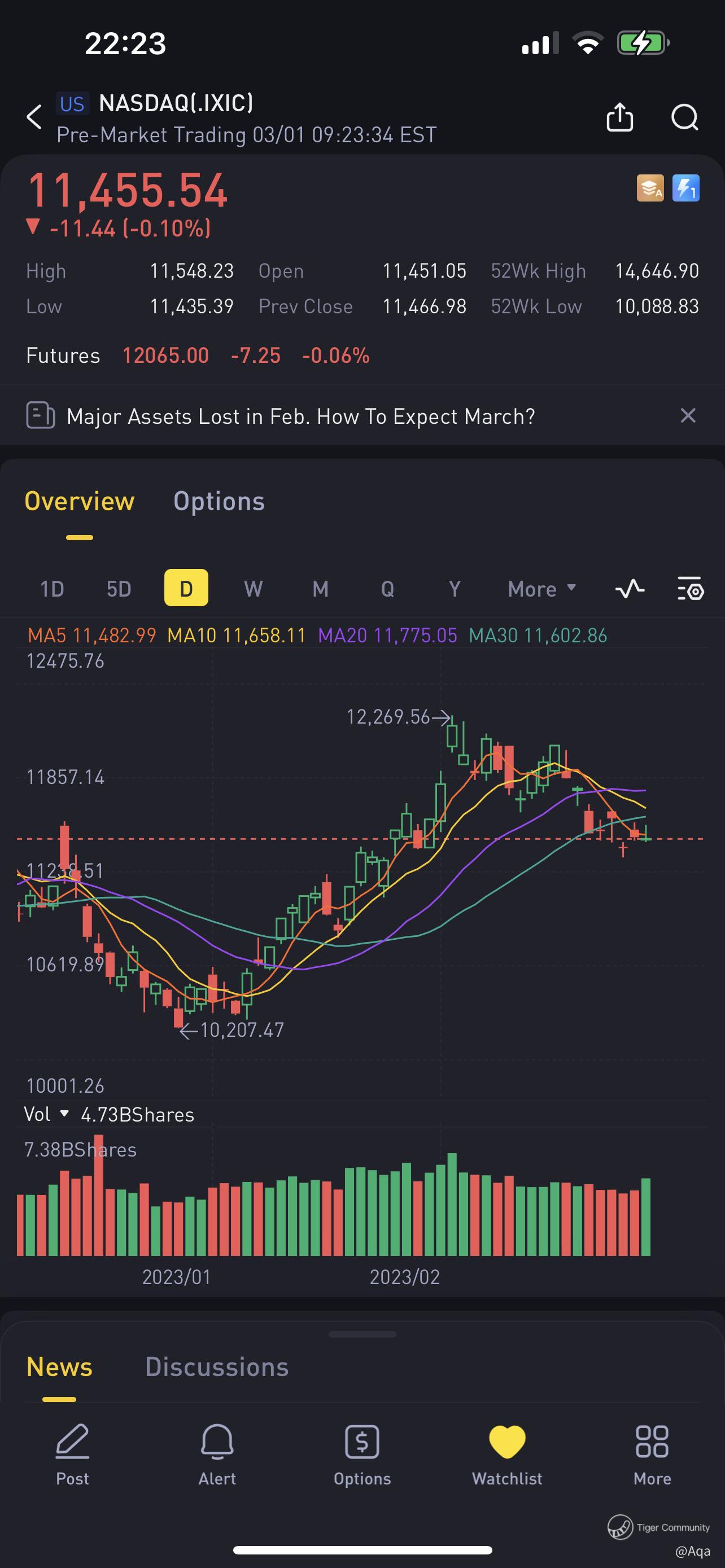Open the news document icon in banner

41,416
